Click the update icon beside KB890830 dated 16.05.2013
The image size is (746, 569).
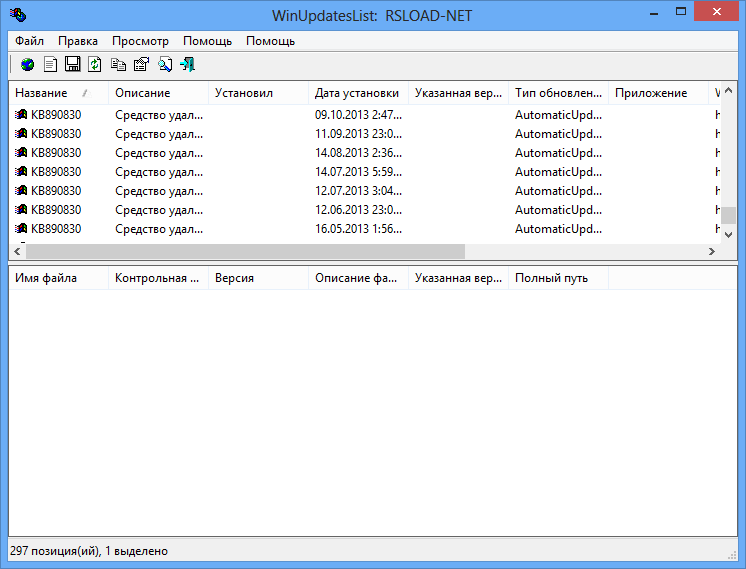(x=21, y=228)
